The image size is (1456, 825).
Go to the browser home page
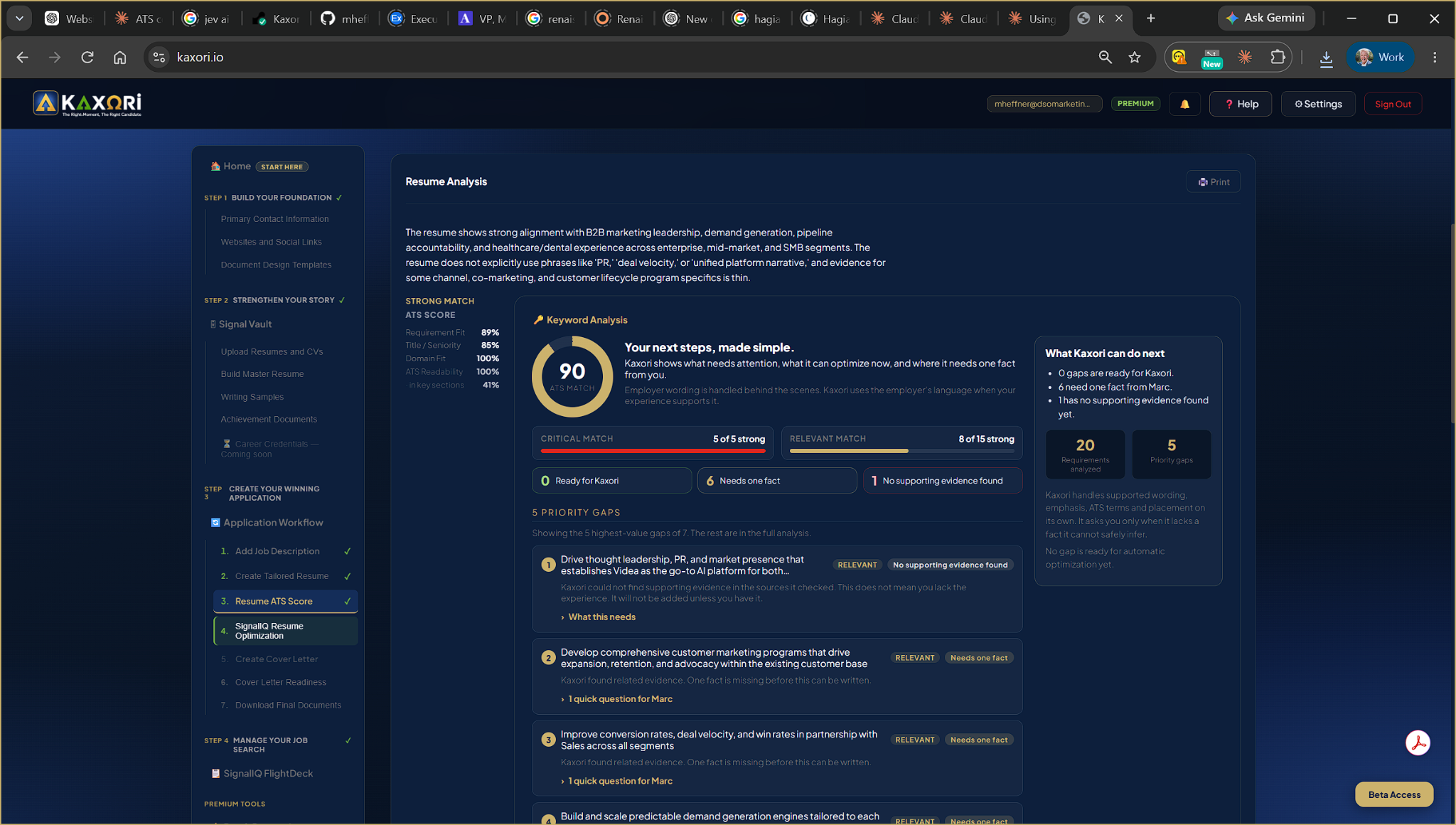coord(120,58)
